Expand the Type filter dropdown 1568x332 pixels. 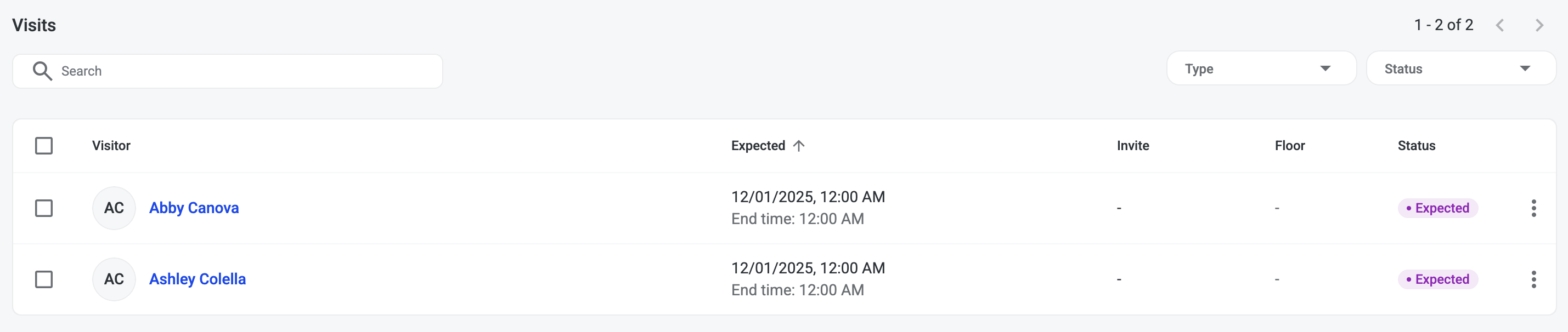(x=1261, y=68)
